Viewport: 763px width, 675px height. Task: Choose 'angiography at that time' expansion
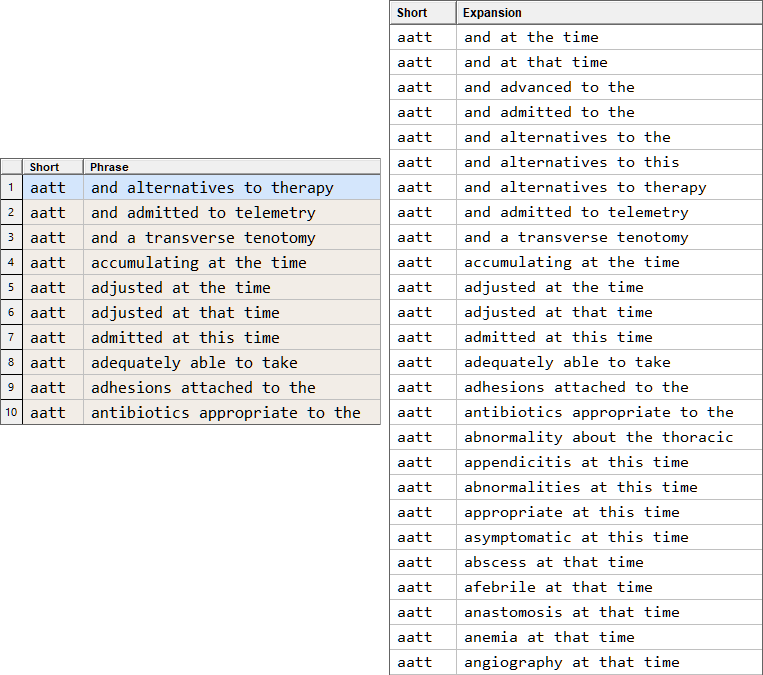(x=571, y=662)
